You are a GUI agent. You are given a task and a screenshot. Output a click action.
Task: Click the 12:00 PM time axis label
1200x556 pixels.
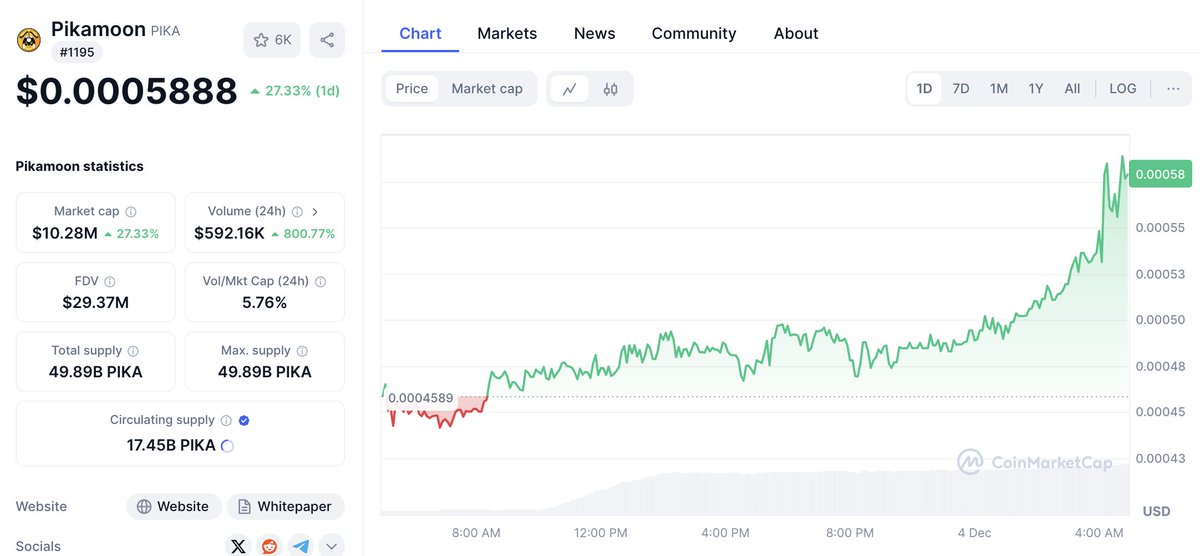tap(601, 533)
